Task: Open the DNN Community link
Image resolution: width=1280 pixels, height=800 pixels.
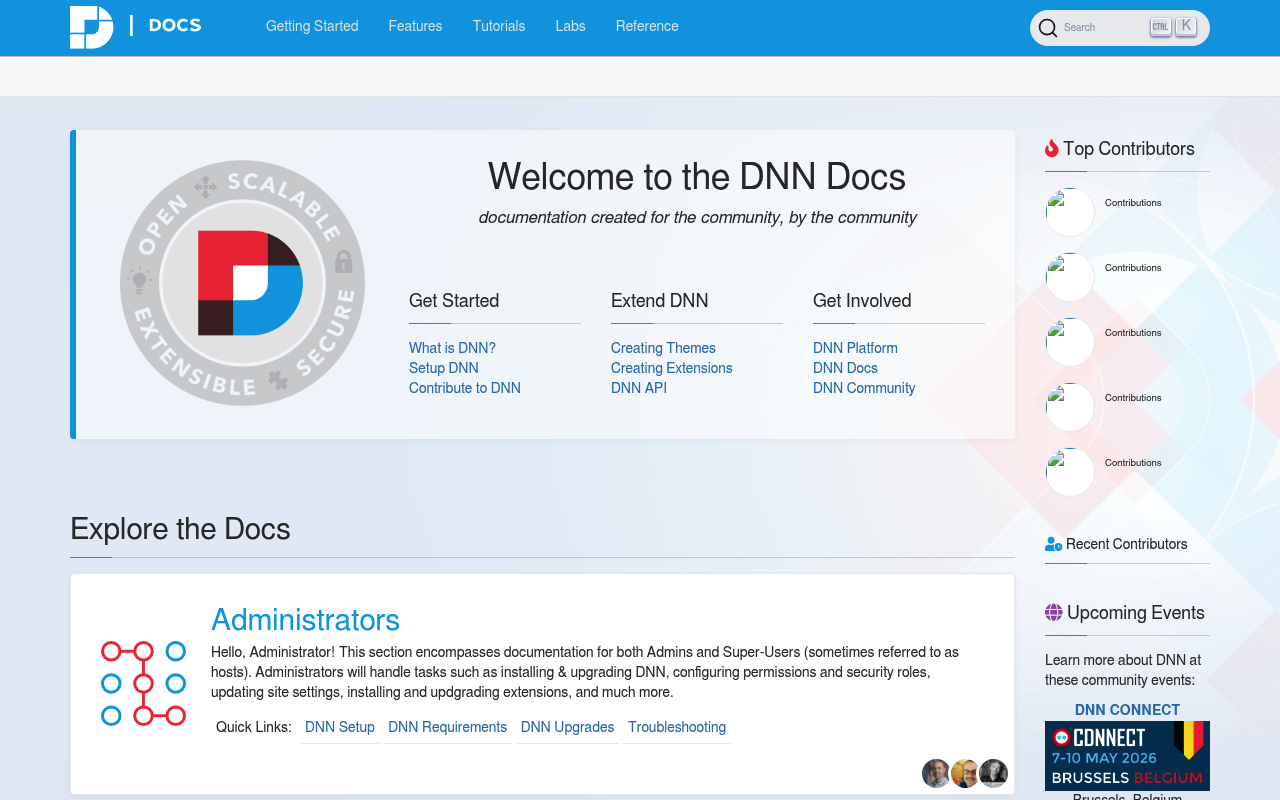Action: coord(864,388)
